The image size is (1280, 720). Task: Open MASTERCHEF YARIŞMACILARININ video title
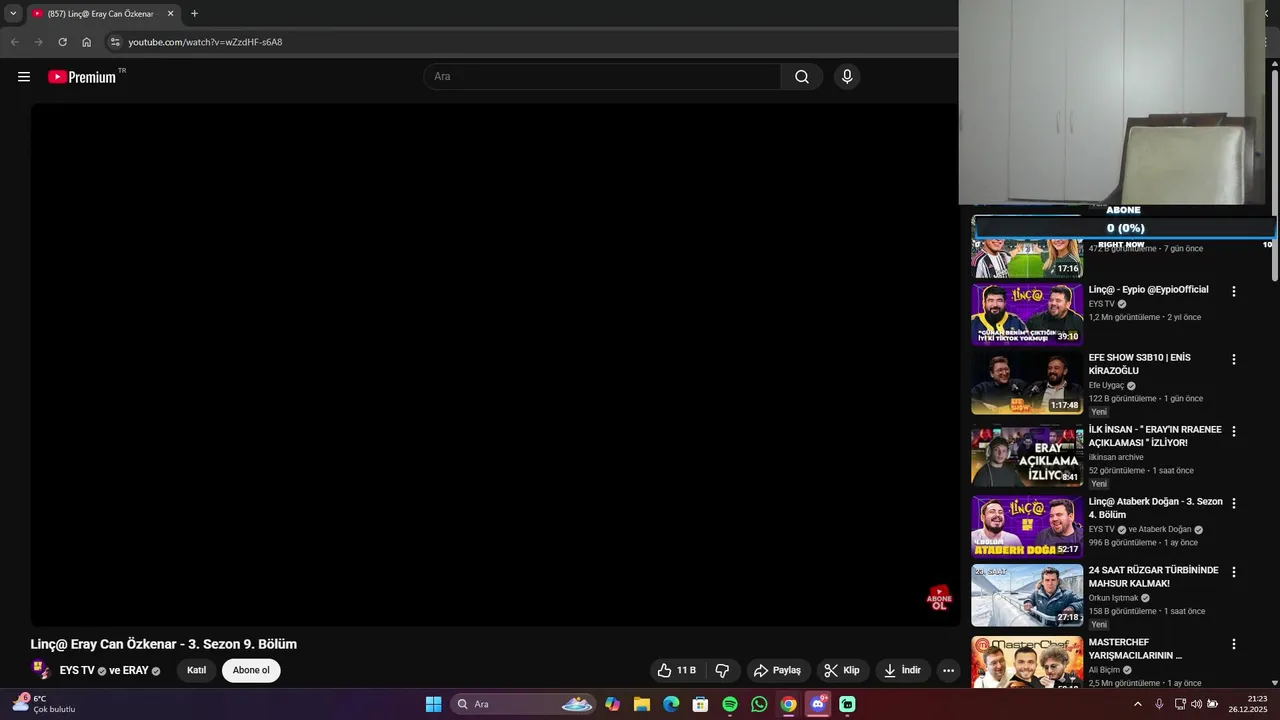pos(1135,648)
